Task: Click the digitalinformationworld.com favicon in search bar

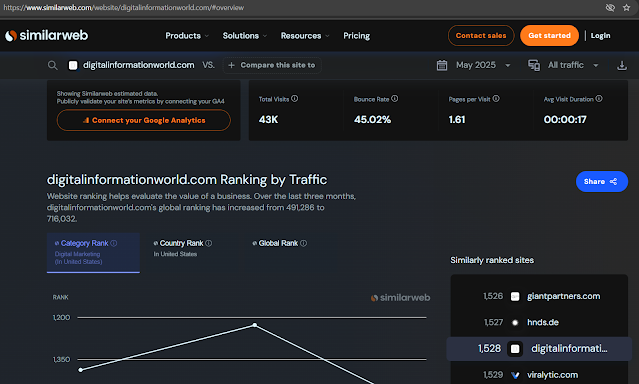Action: tap(73, 65)
